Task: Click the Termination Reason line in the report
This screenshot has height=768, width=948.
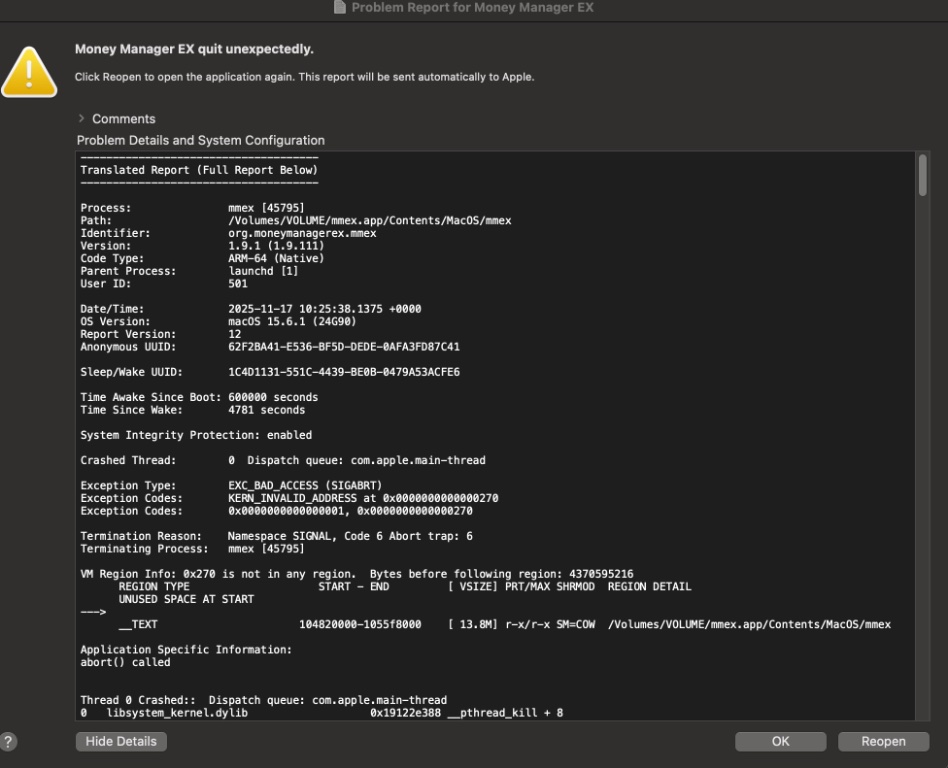Action: (x=276, y=536)
